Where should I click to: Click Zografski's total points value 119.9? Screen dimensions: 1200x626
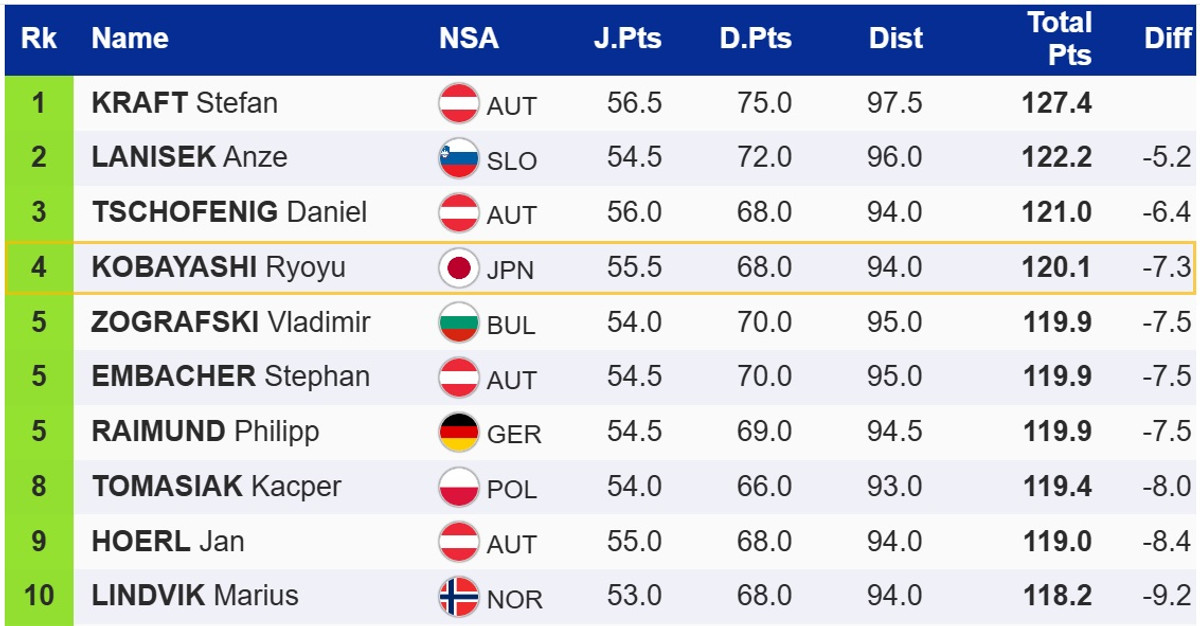1057,323
